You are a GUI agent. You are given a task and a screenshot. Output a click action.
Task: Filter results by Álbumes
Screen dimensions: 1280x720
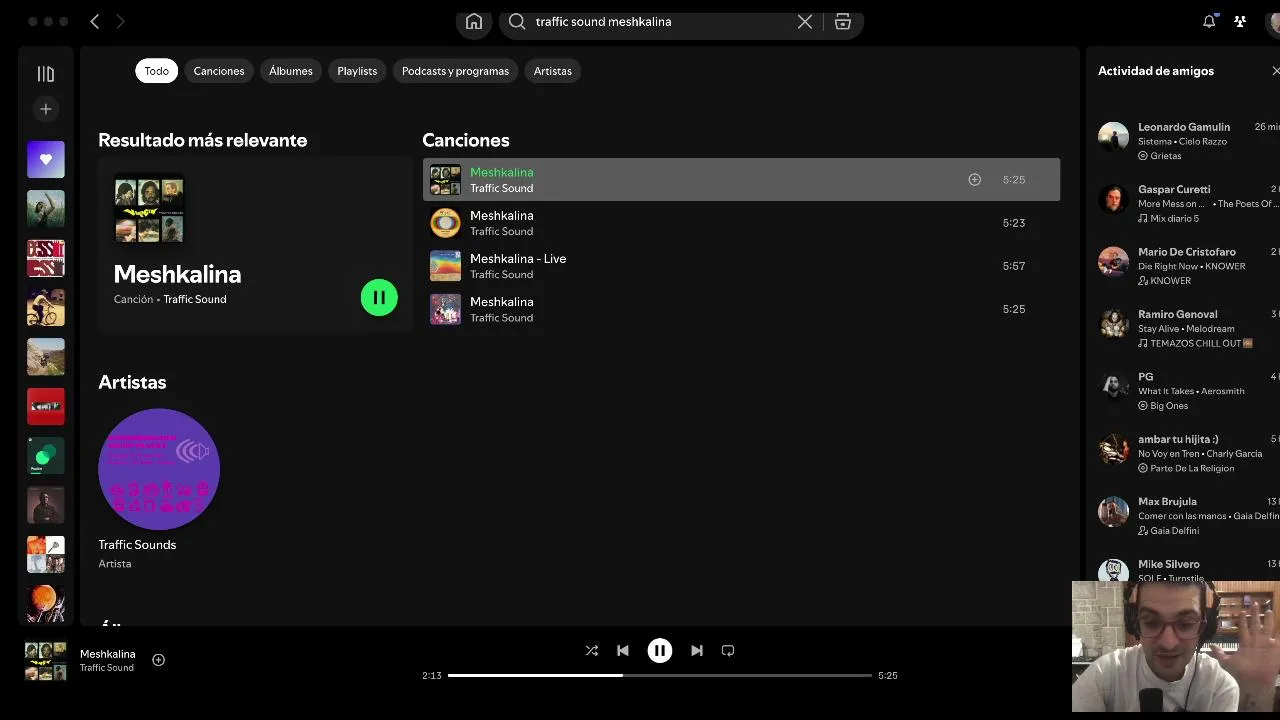[x=291, y=71]
